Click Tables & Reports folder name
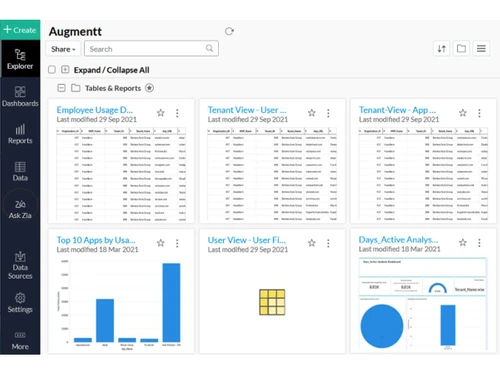 click(113, 88)
